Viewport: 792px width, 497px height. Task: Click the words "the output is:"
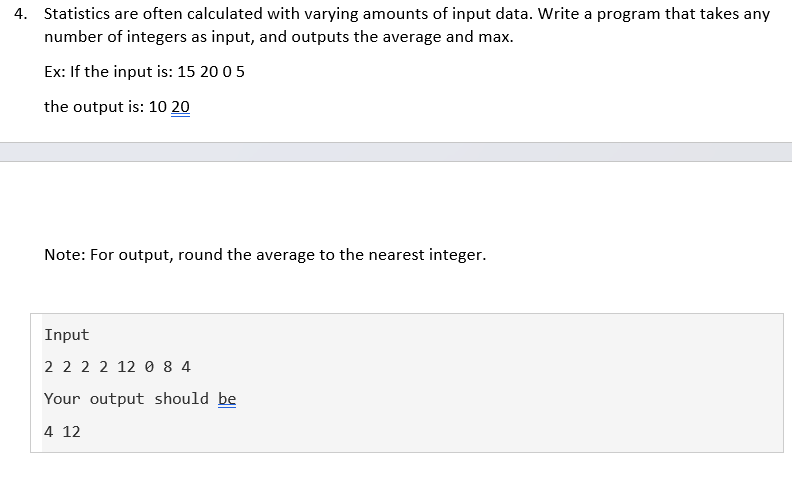pos(94,107)
